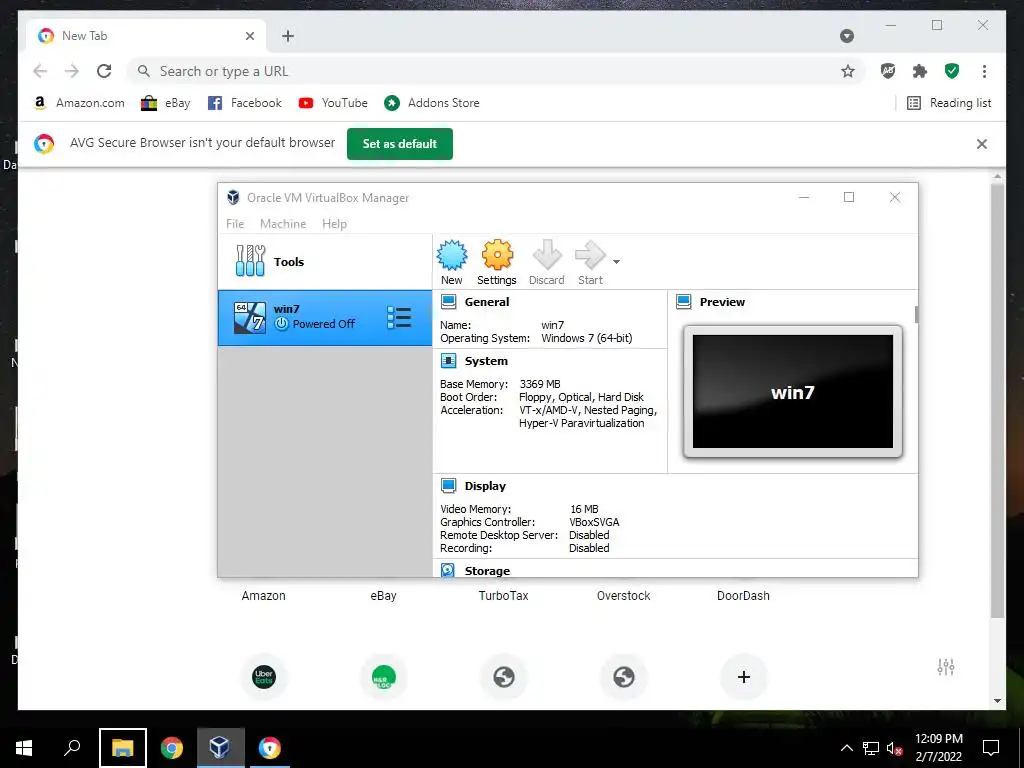Click the Discard toolbar arrow icon
1024x768 pixels.
547,255
